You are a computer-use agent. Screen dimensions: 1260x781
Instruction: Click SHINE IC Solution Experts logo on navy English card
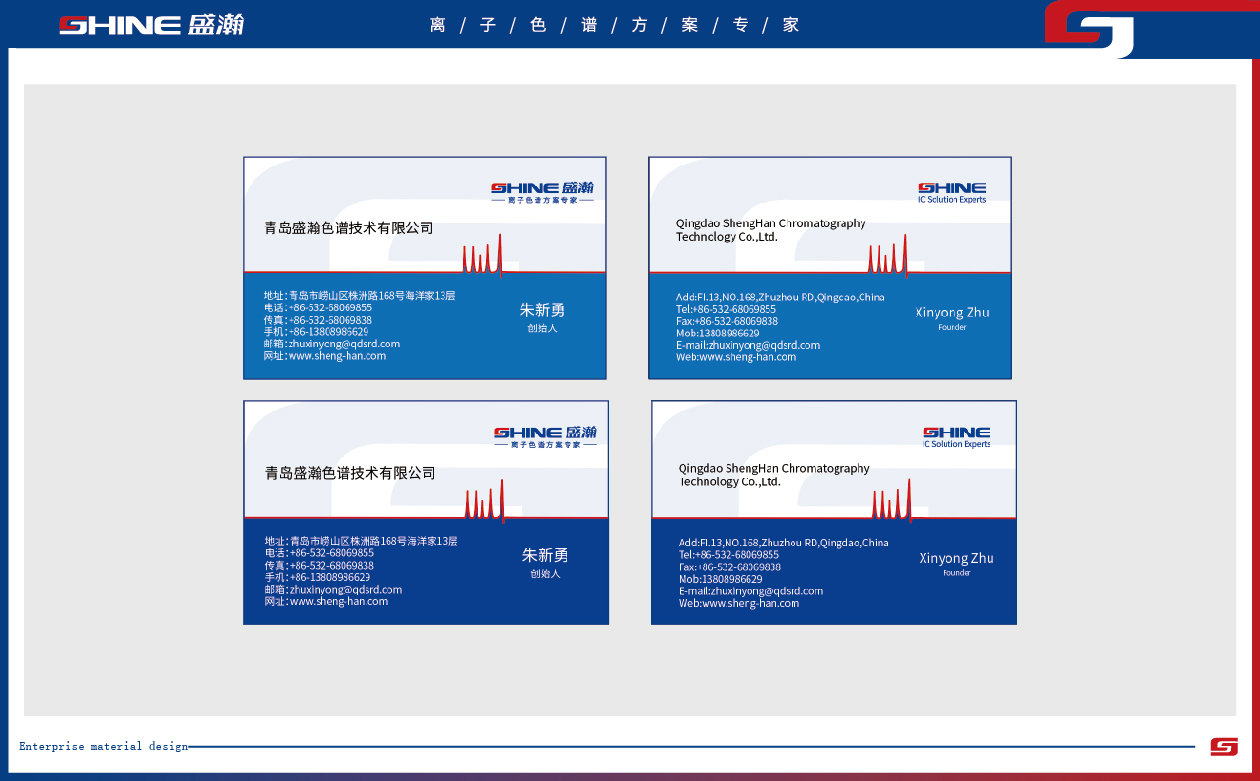point(956,437)
